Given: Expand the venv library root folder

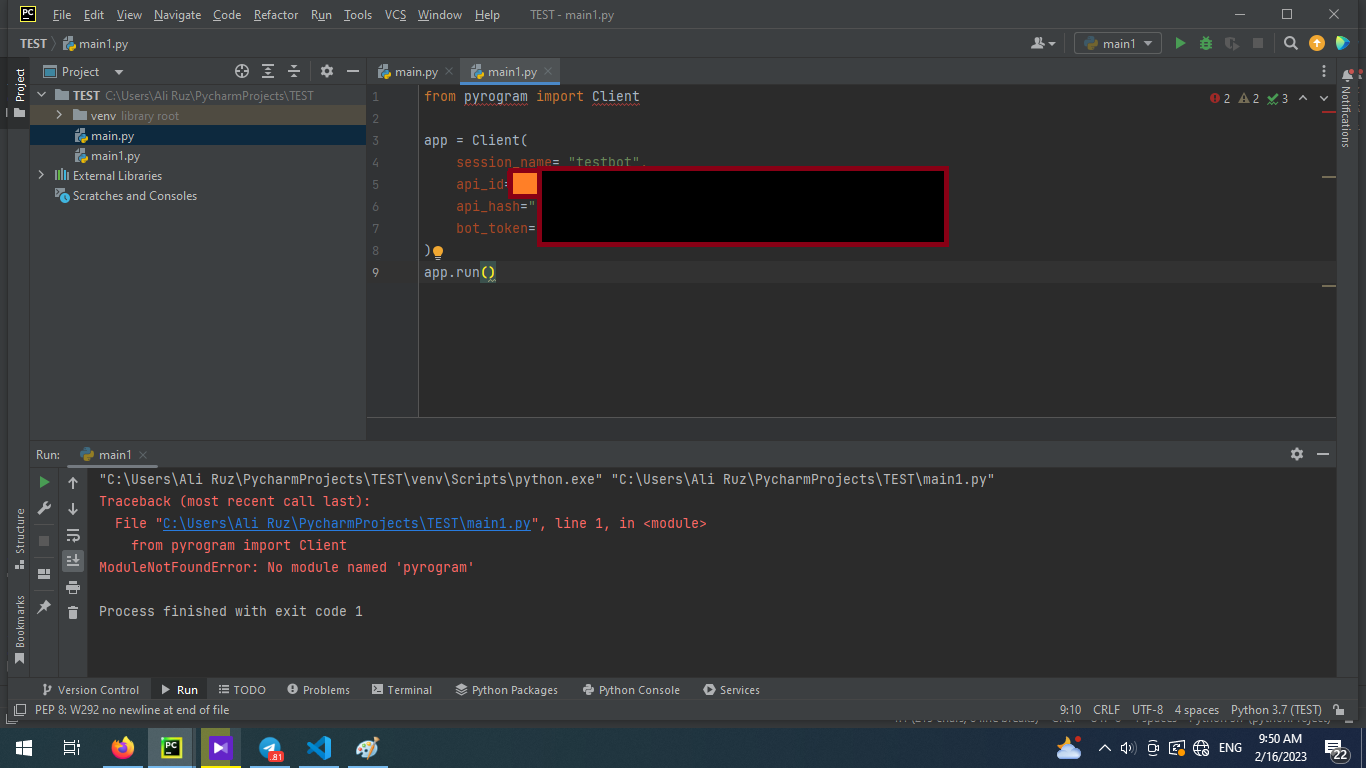Looking at the screenshot, I should click(x=59, y=116).
